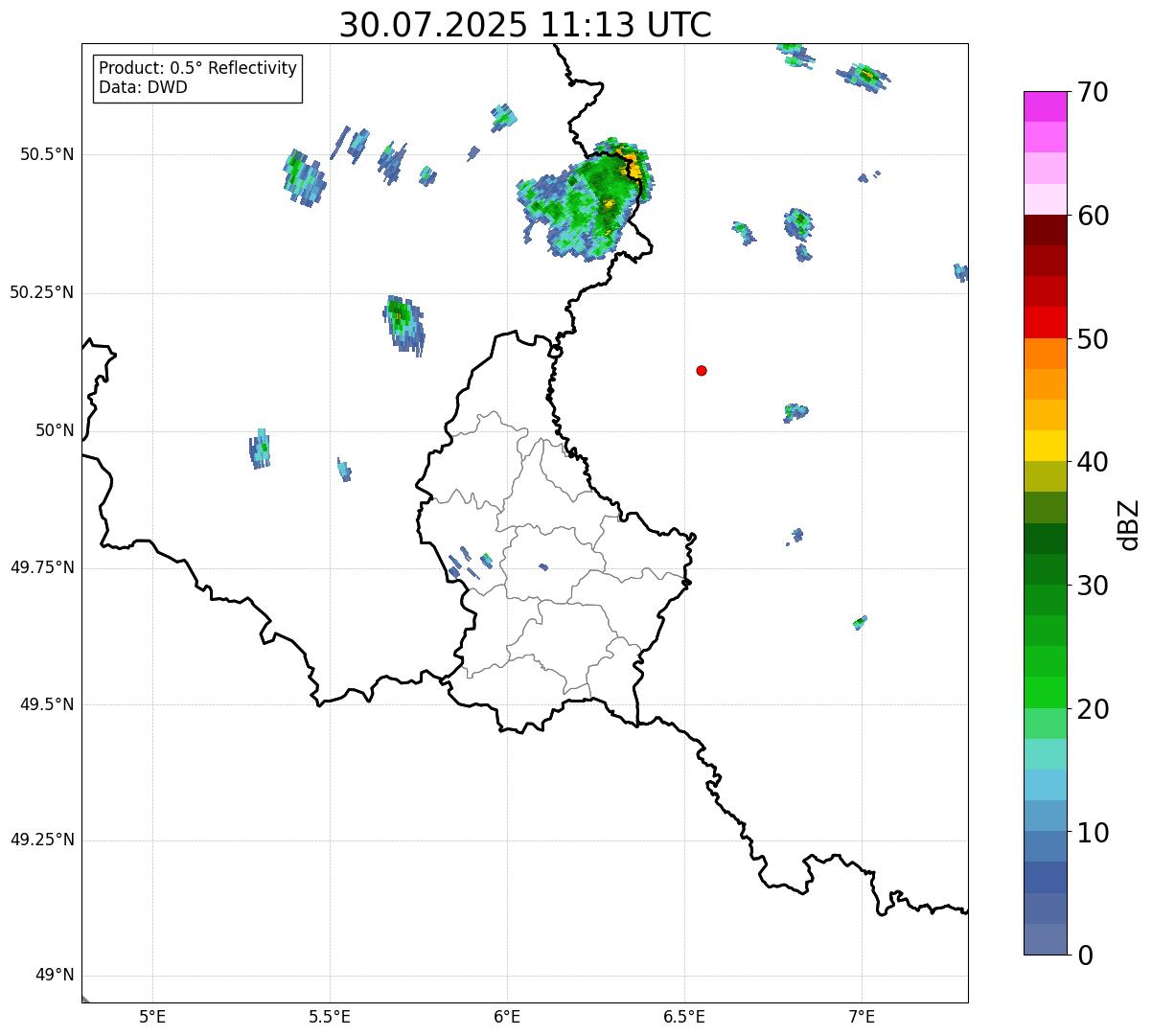Click the 6.5°E longitude label

coord(684,1016)
